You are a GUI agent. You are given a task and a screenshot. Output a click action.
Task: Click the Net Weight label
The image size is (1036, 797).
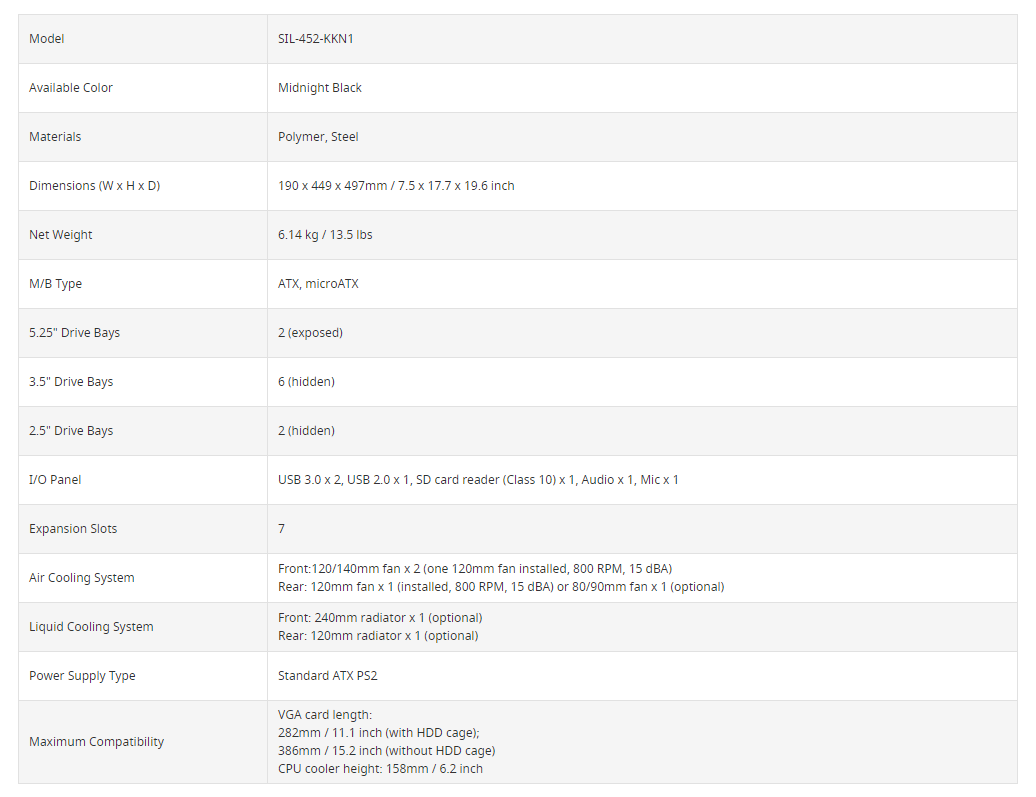61,235
